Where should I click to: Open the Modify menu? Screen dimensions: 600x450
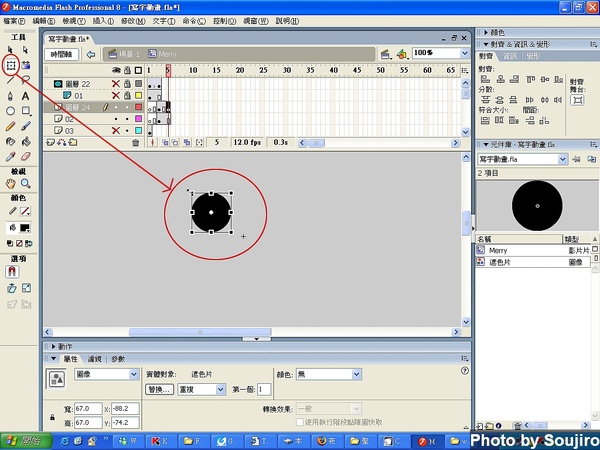(x=133, y=21)
